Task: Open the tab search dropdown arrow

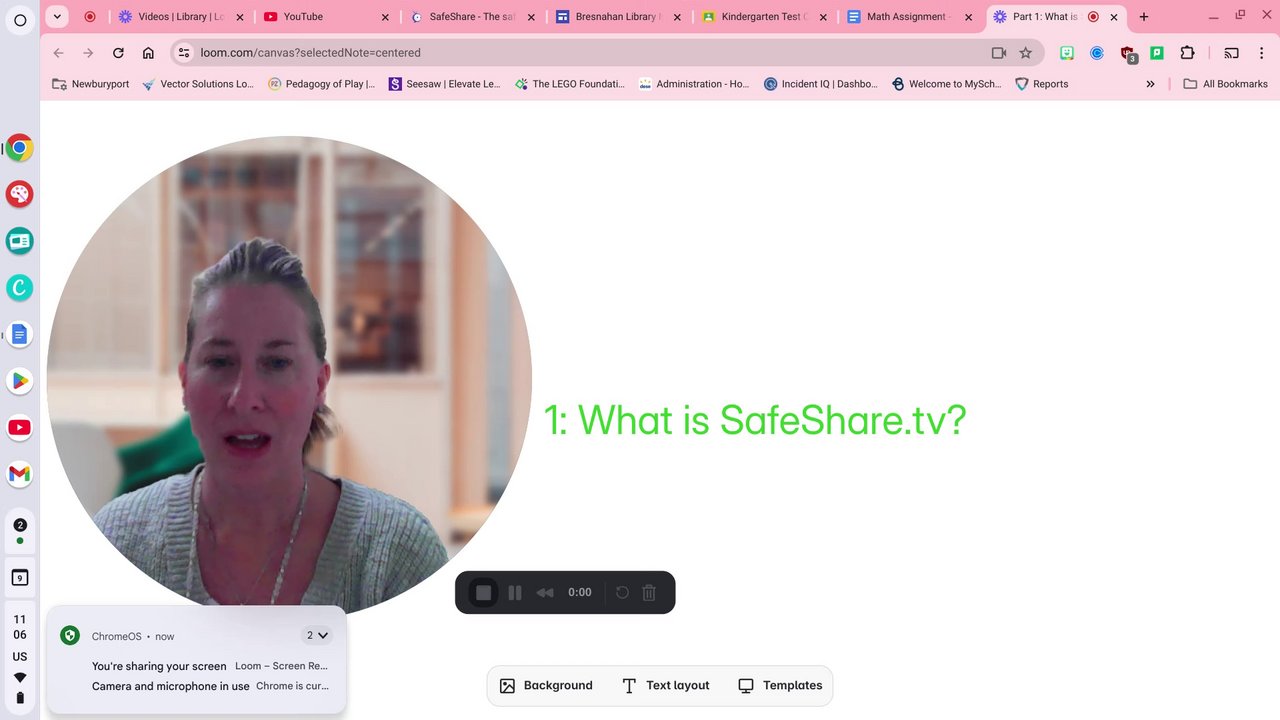Action: (x=57, y=16)
